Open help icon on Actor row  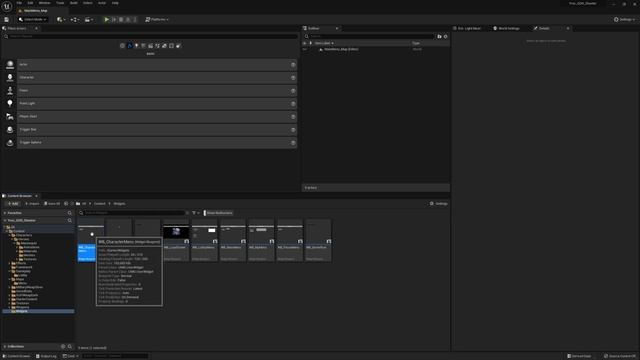pyautogui.click(x=293, y=64)
